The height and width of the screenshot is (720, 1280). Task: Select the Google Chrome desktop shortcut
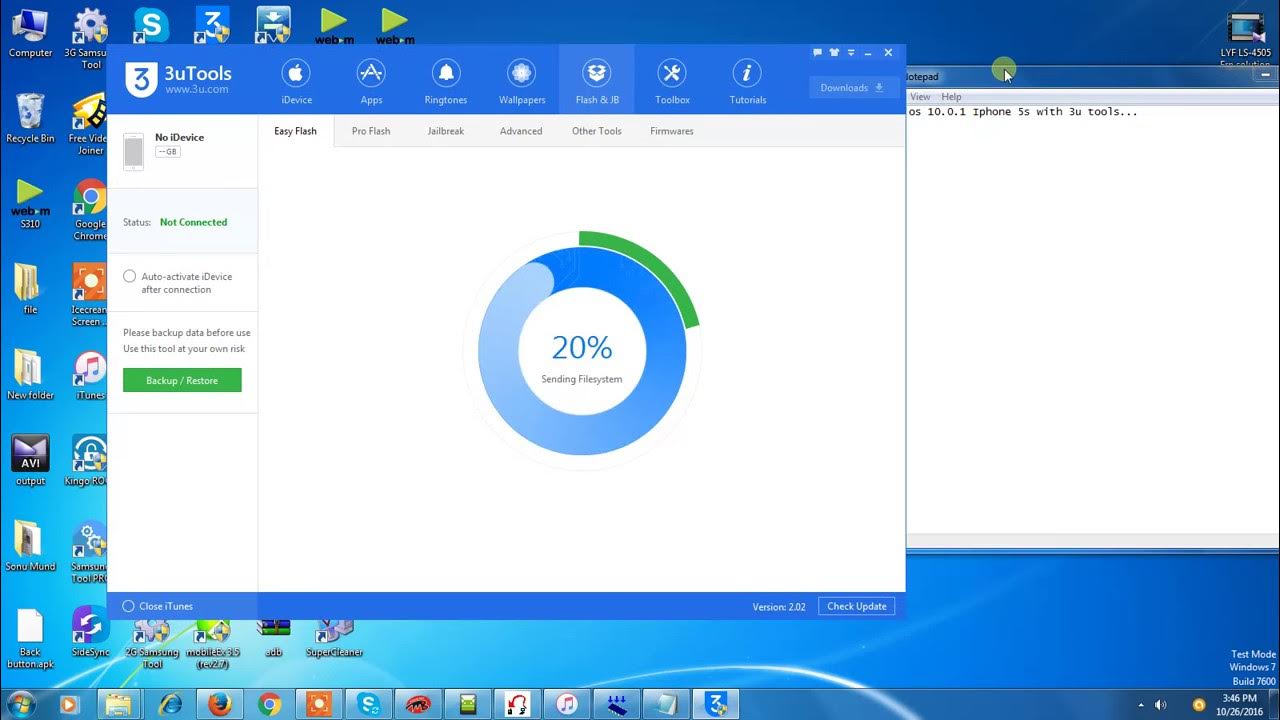90,210
